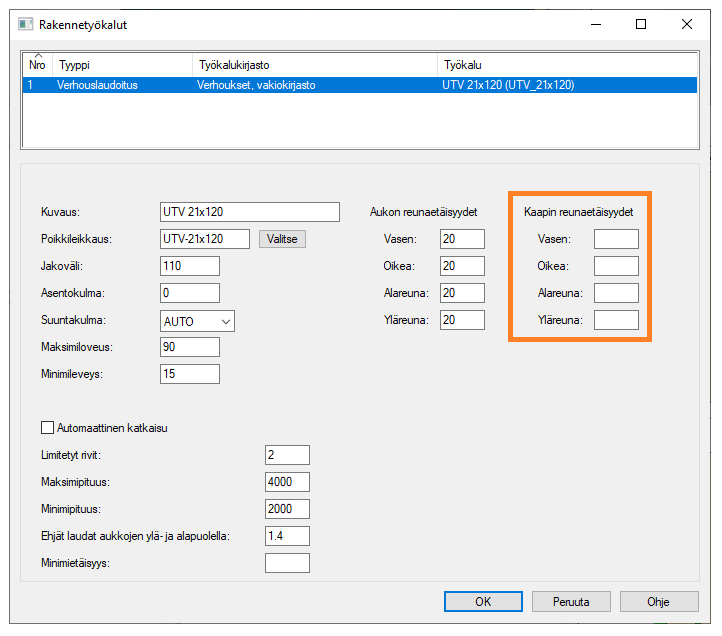Open the Suuntakulma AUTO dropdown
Screen dimensions: 722x636
pos(197,321)
